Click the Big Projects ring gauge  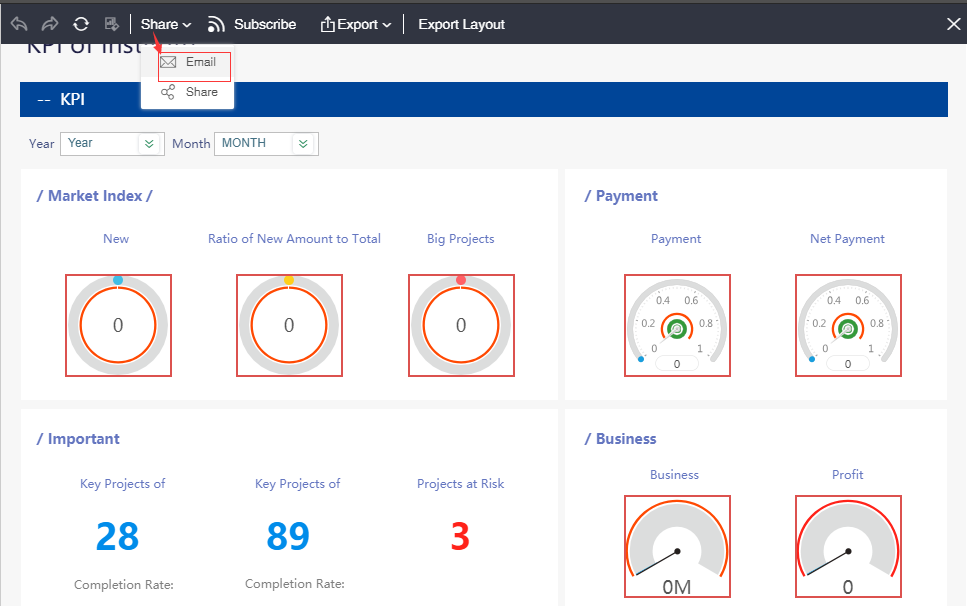coord(461,325)
